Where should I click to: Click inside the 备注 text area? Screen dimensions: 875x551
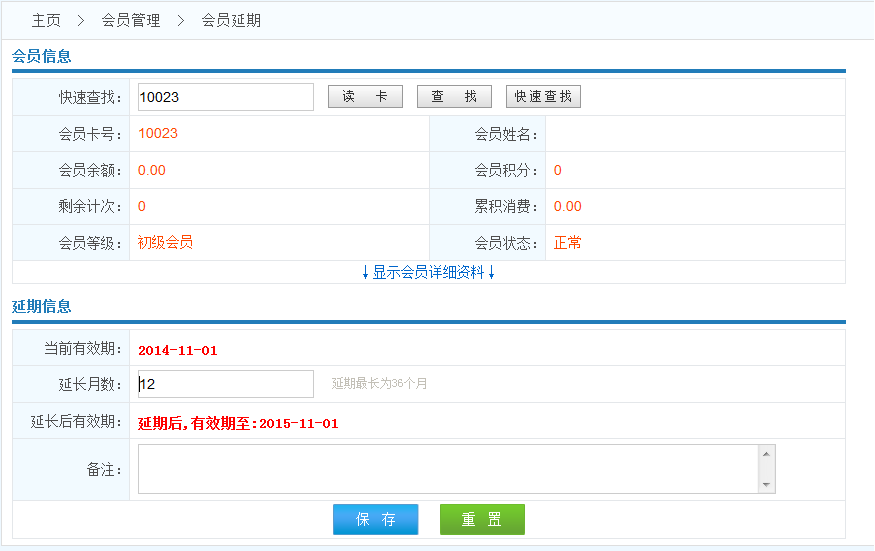click(x=448, y=469)
